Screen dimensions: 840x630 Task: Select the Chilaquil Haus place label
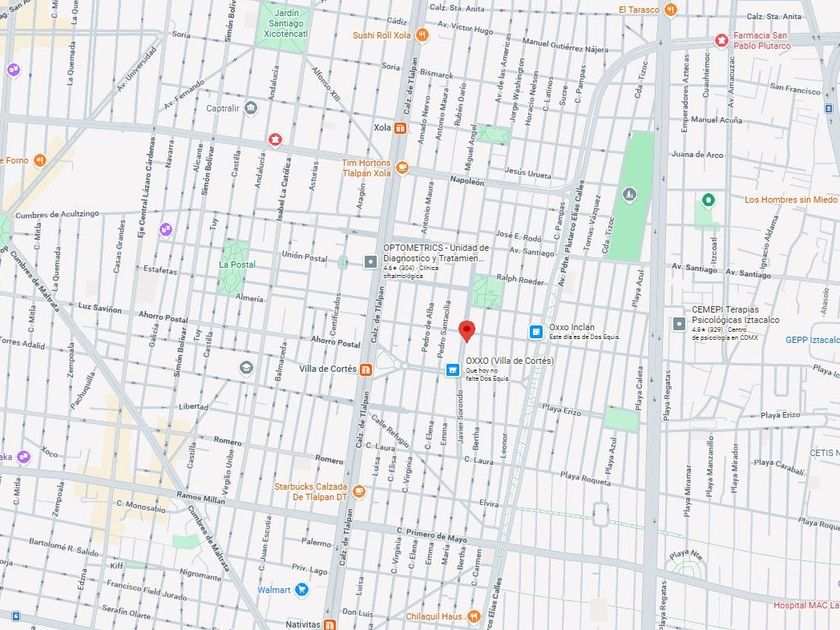coord(434,617)
